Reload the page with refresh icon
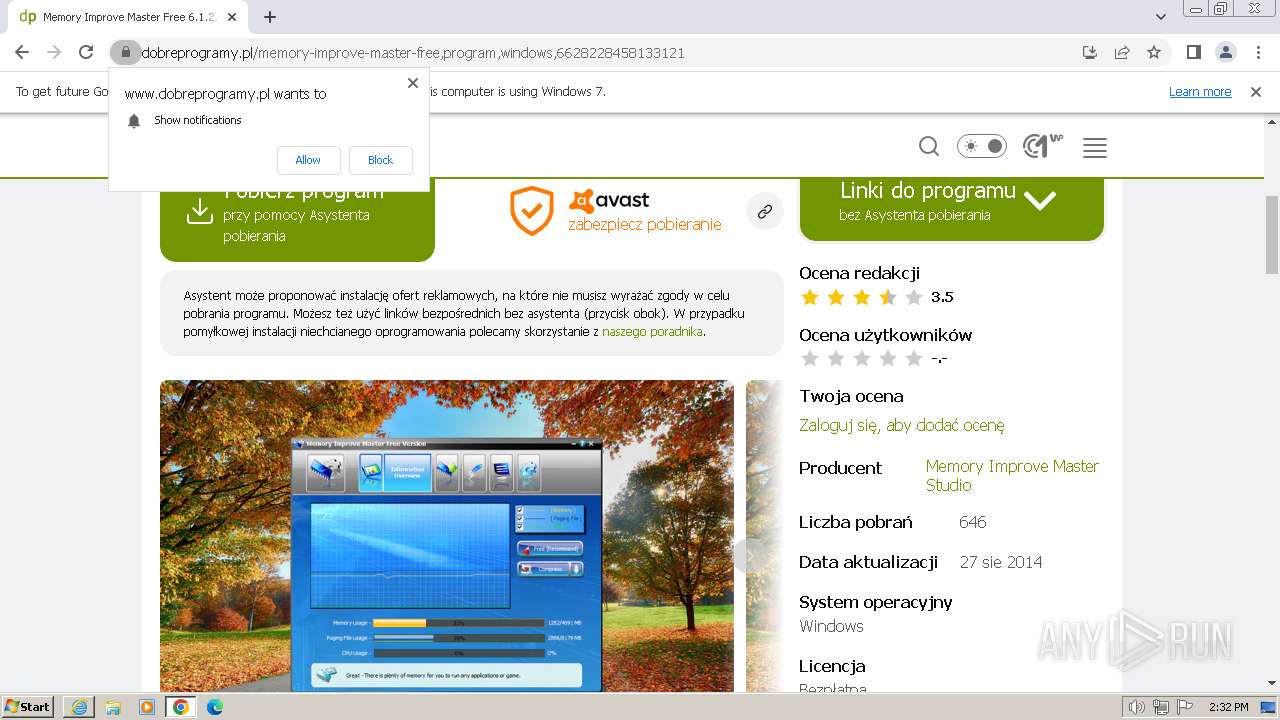 pyautogui.click(x=86, y=52)
